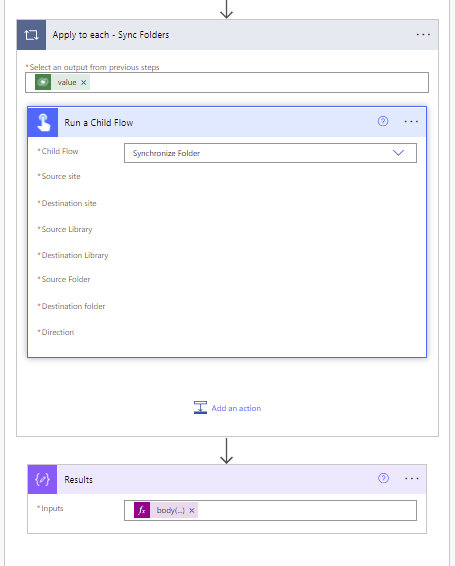Click the Run a Child Flow title

pos(99,123)
